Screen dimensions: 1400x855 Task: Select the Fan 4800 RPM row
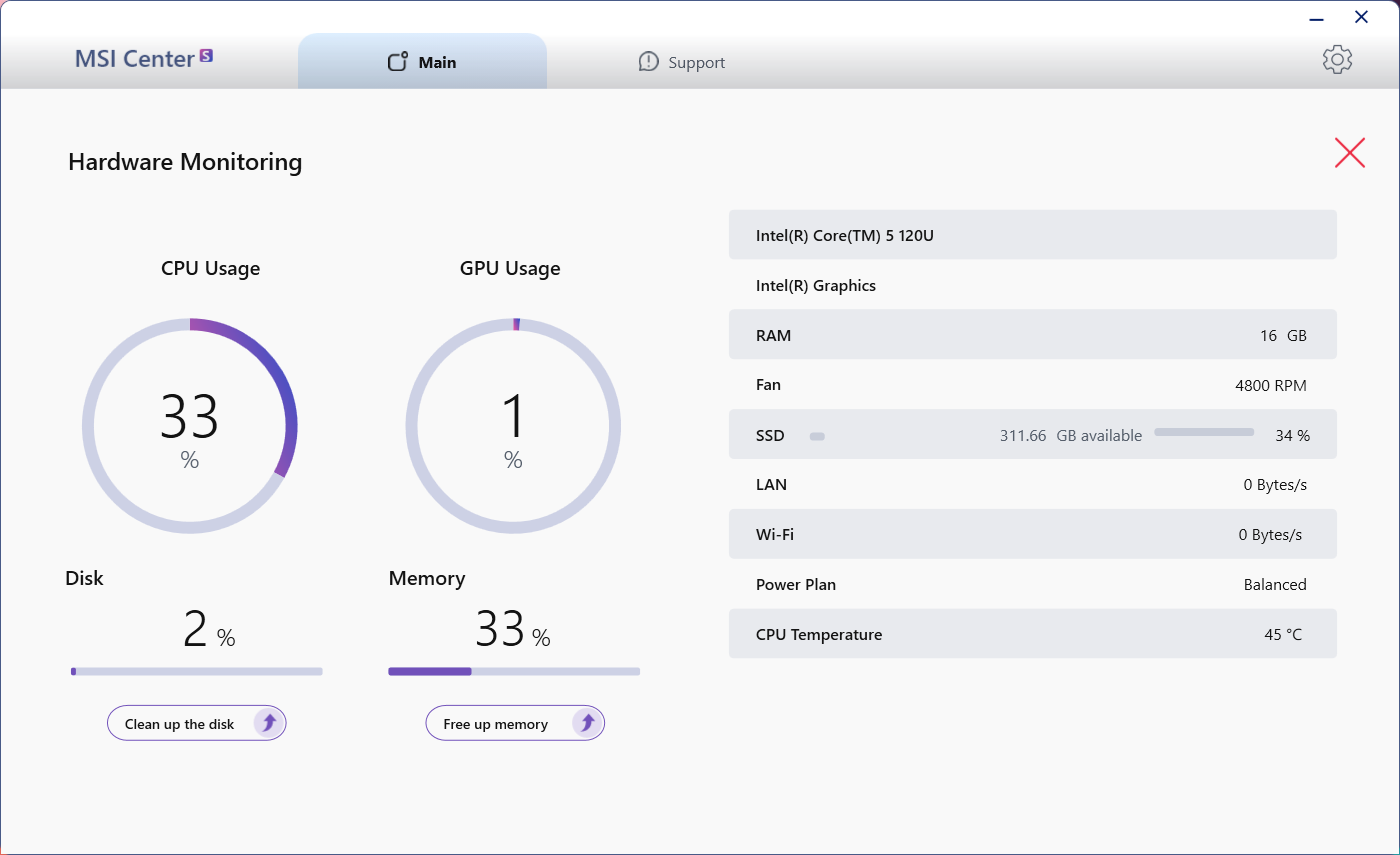coord(1032,385)
